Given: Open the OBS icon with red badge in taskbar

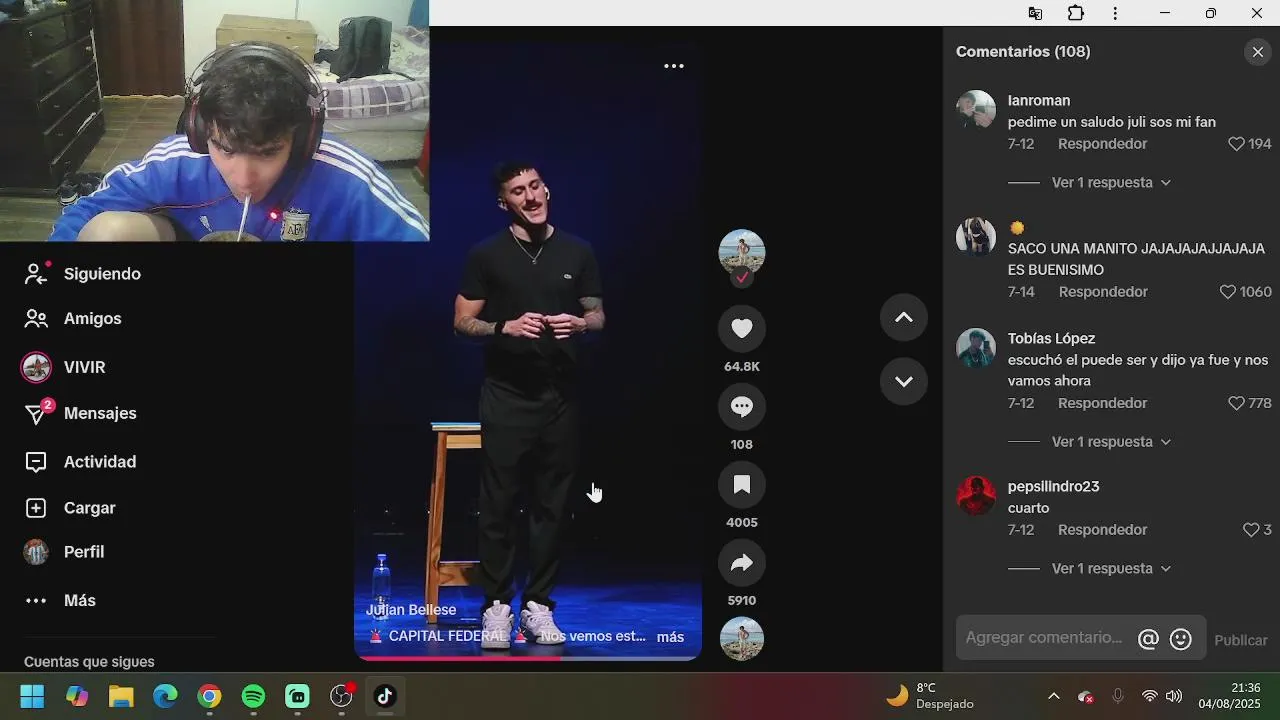Looking at the screenshot, I should [x=342, y=696].
